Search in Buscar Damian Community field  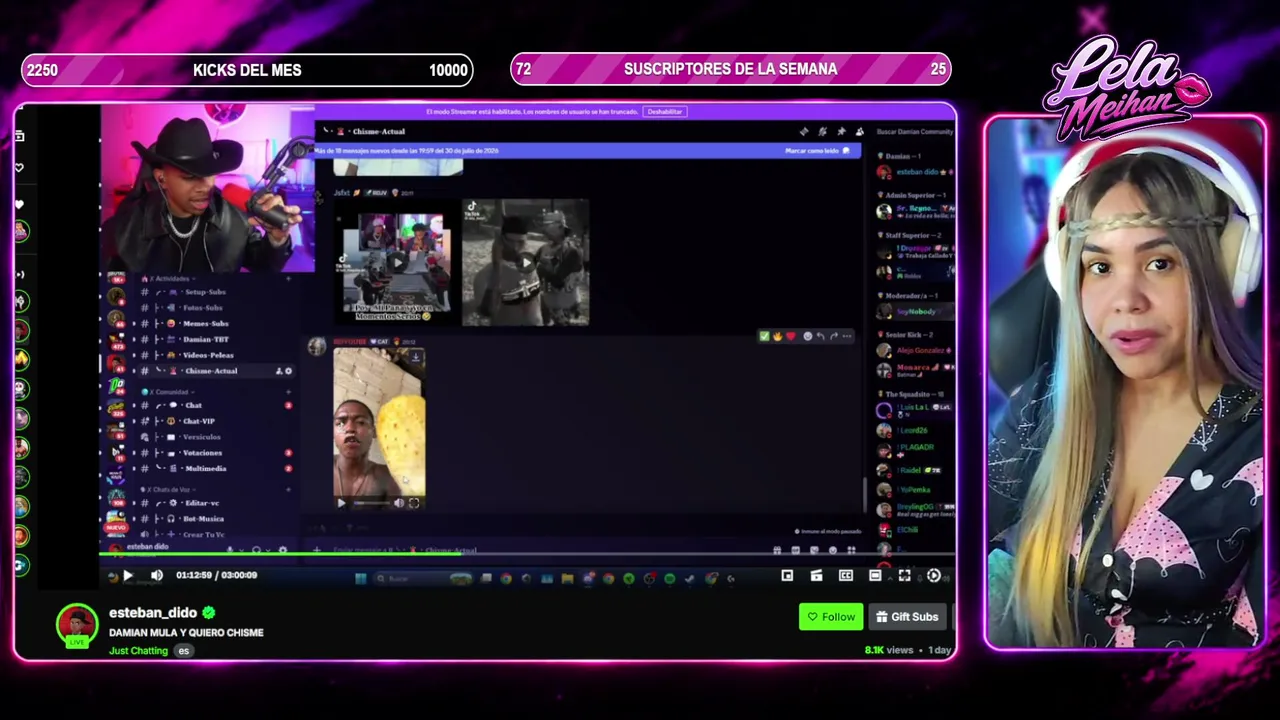(915, 131)
